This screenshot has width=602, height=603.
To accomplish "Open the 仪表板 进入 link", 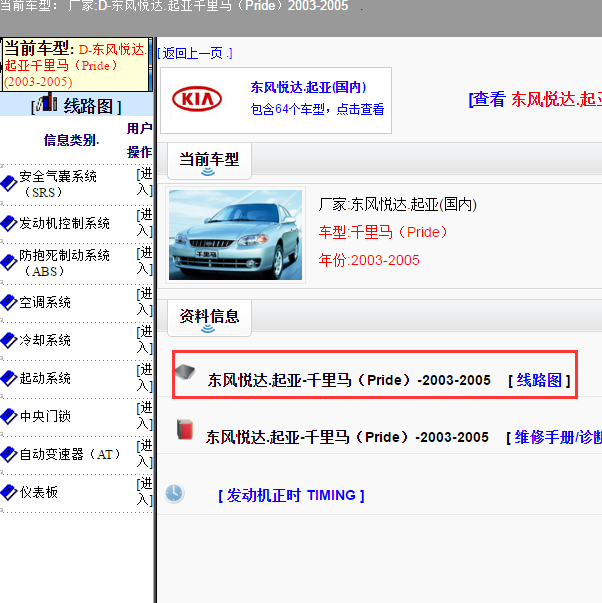I will 145,491.
